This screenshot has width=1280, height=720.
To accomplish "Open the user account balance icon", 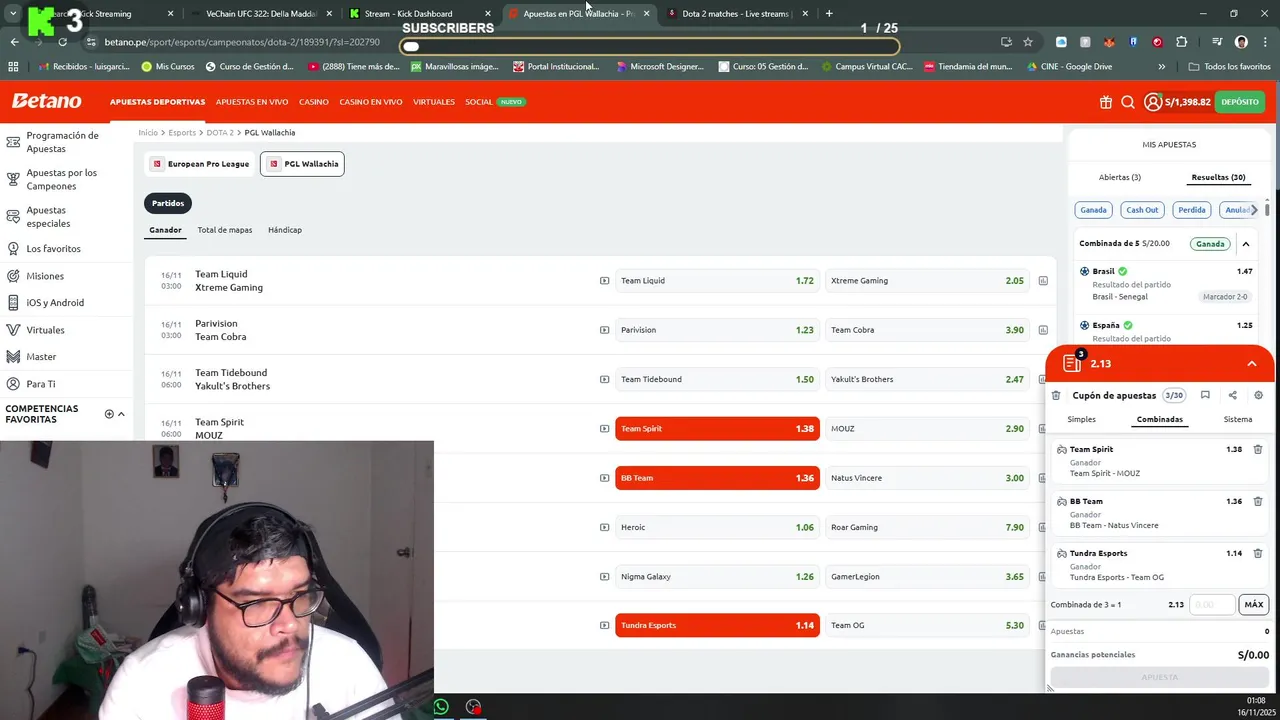I will (1153, 102).
